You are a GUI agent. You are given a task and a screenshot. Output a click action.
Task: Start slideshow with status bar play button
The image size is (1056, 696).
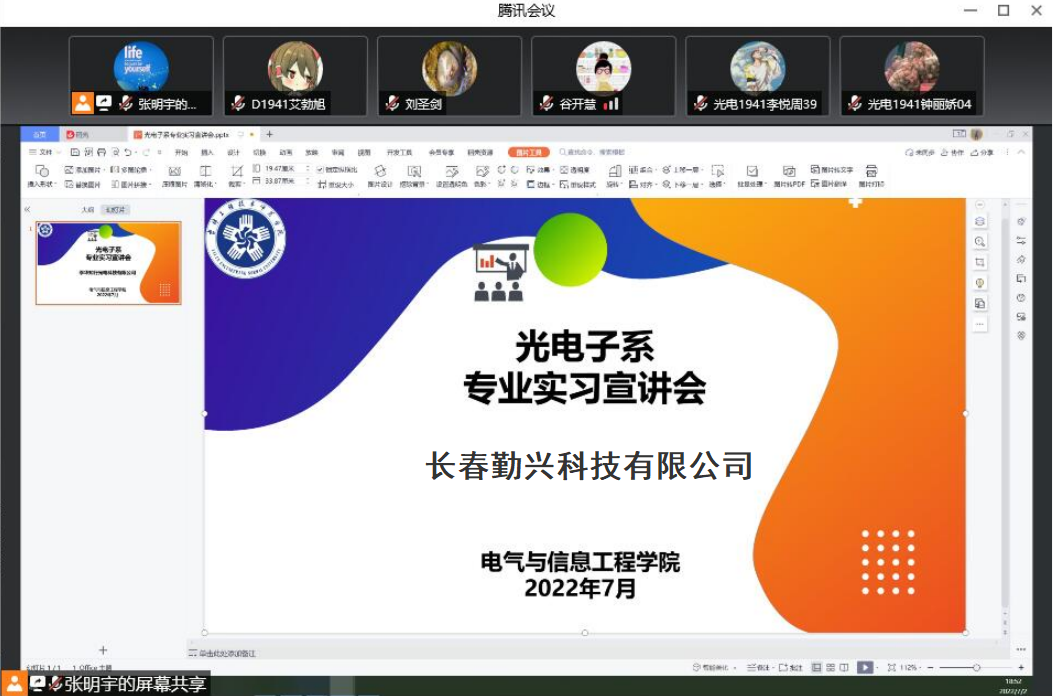[865, 667]
